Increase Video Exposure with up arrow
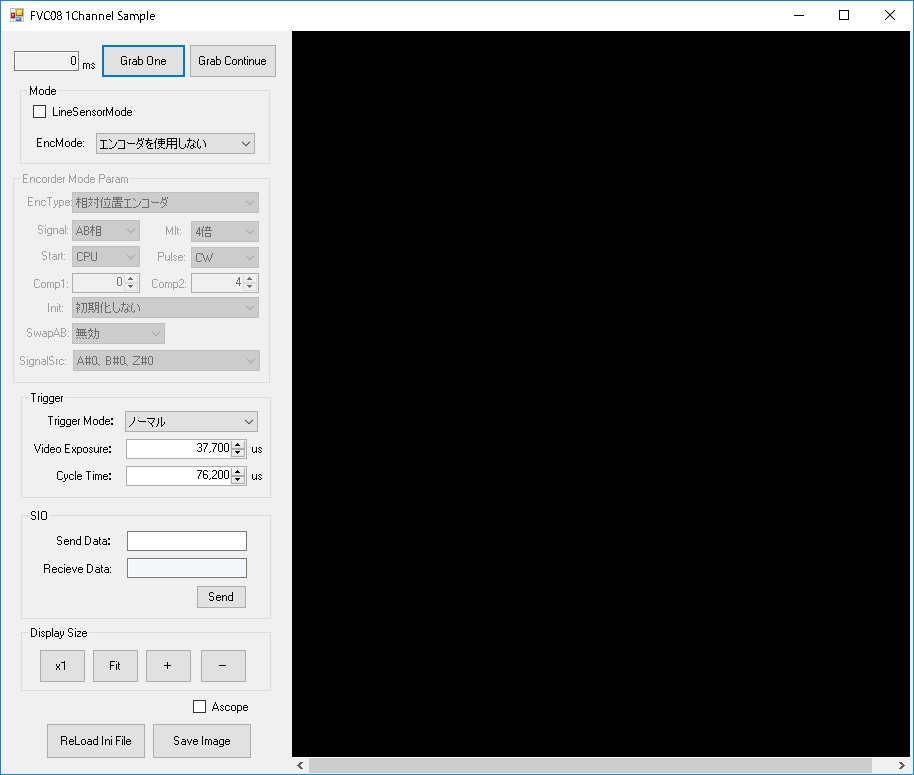The image size is (914, 775). pos(238,445)
